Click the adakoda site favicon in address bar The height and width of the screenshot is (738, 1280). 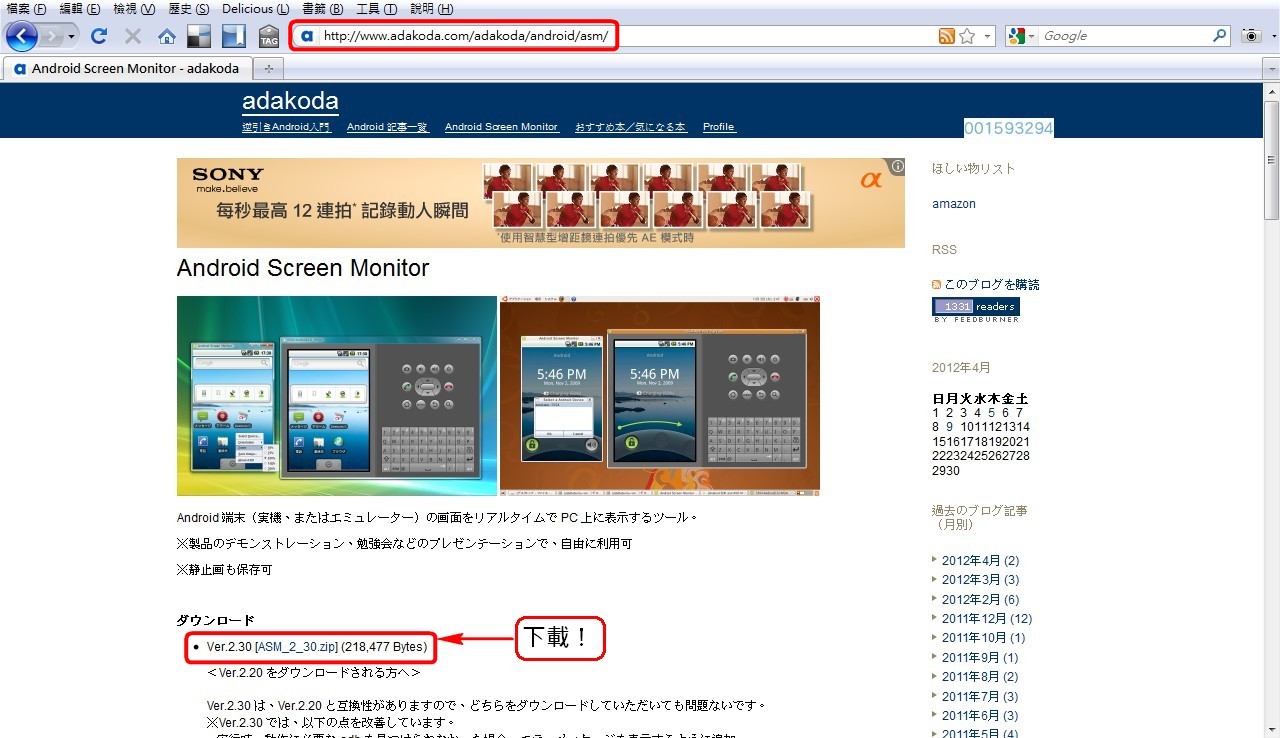pos(307,36)
